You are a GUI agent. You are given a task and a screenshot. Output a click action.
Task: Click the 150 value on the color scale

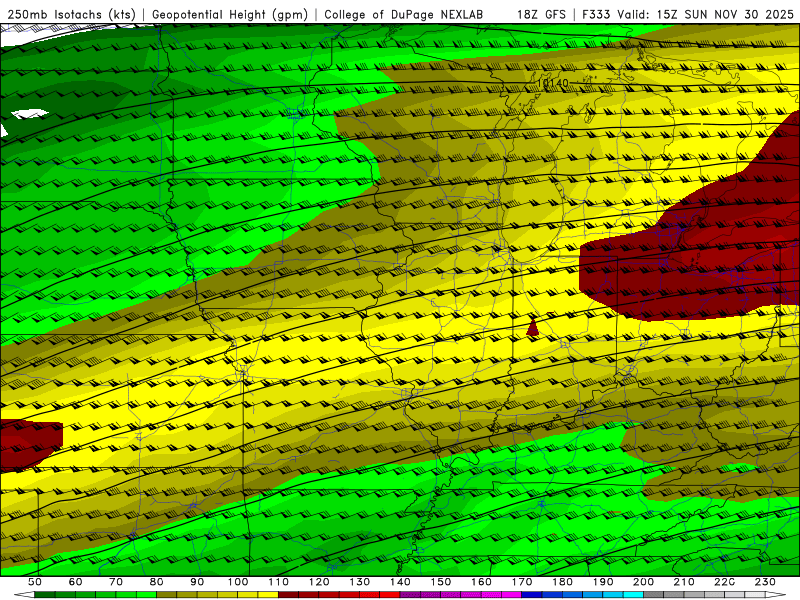(441, 582)
